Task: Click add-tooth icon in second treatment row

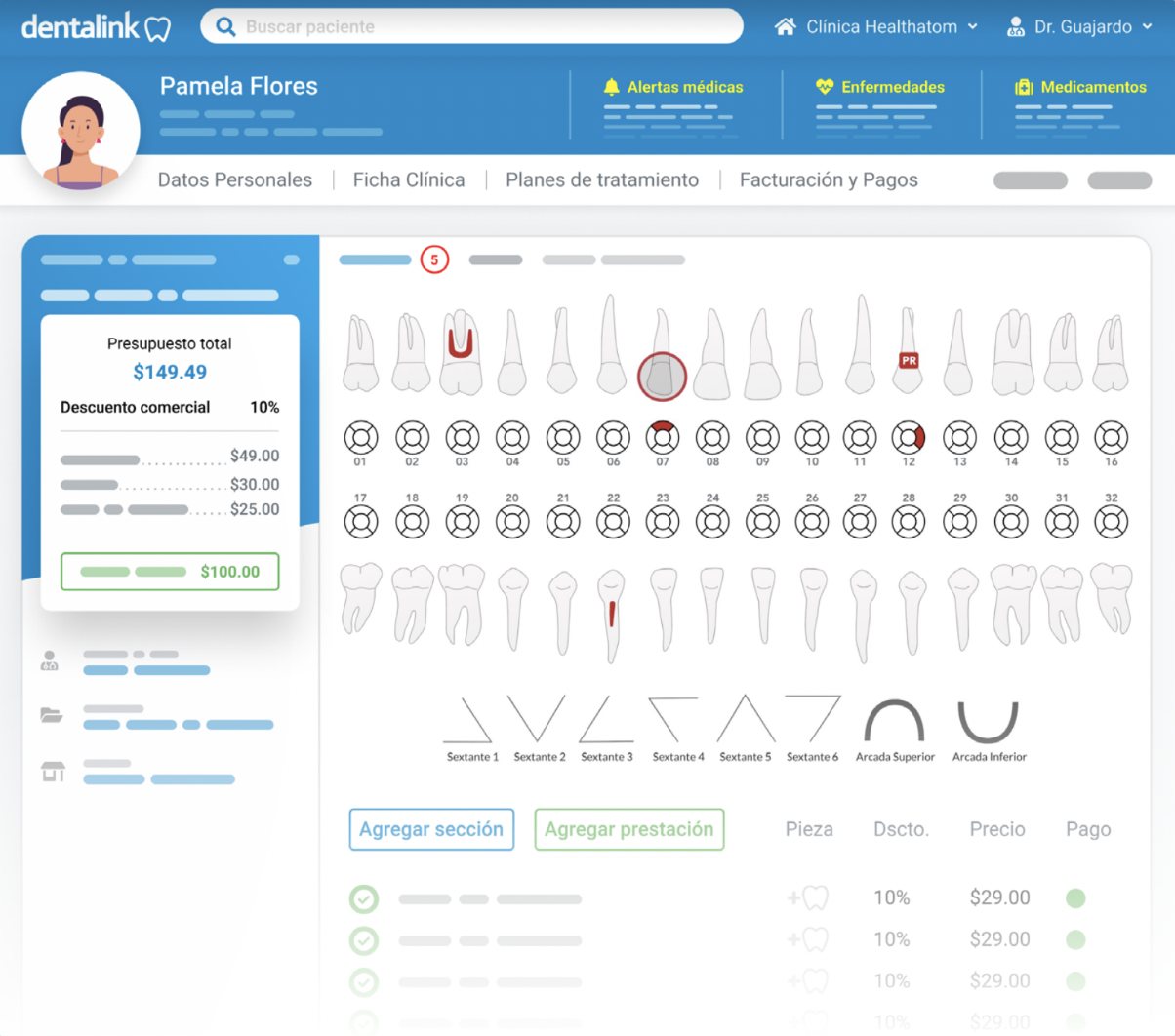Action: point(808,939)
